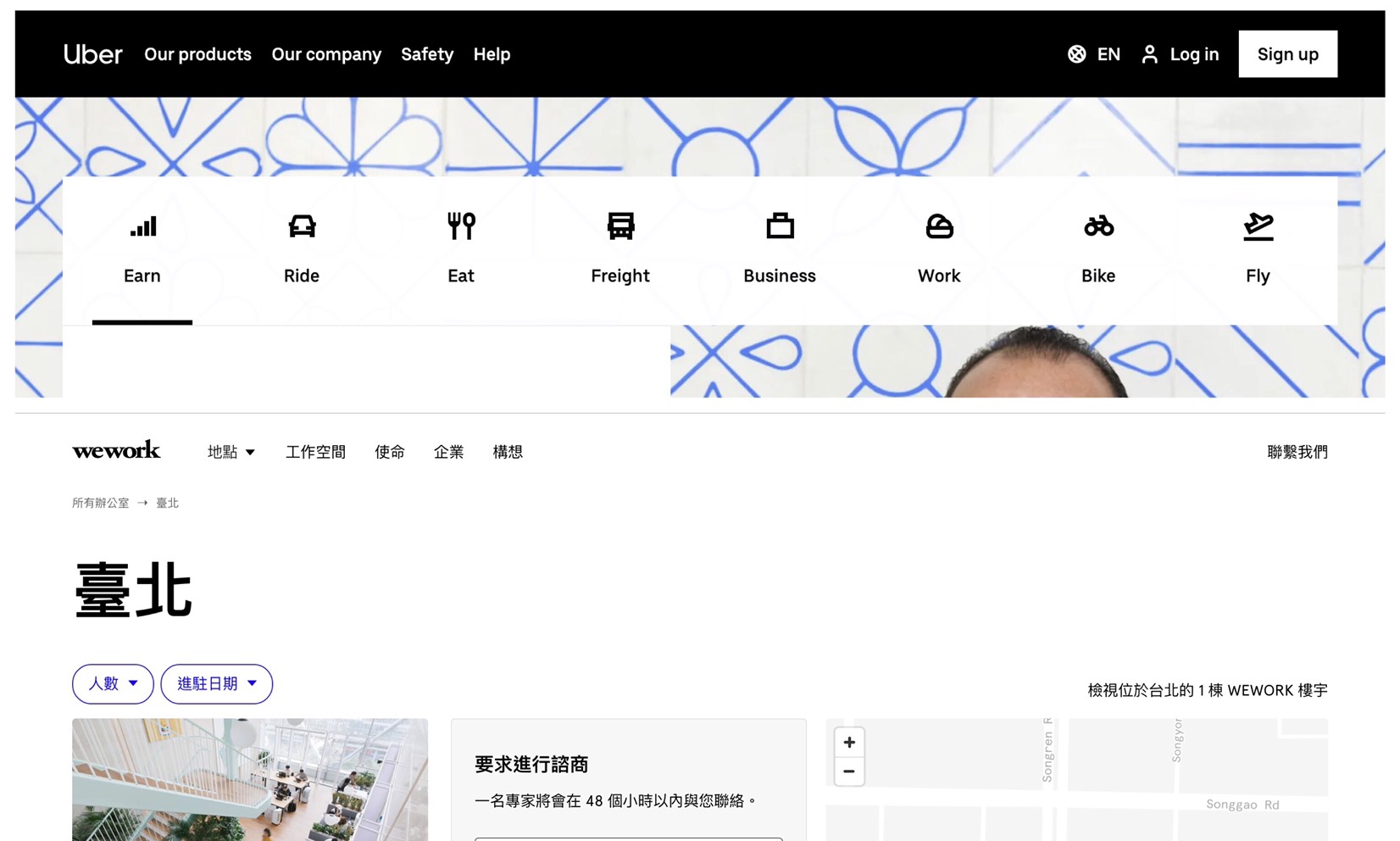Click Songgao Rd label on map

click(x=1242, y=805)
